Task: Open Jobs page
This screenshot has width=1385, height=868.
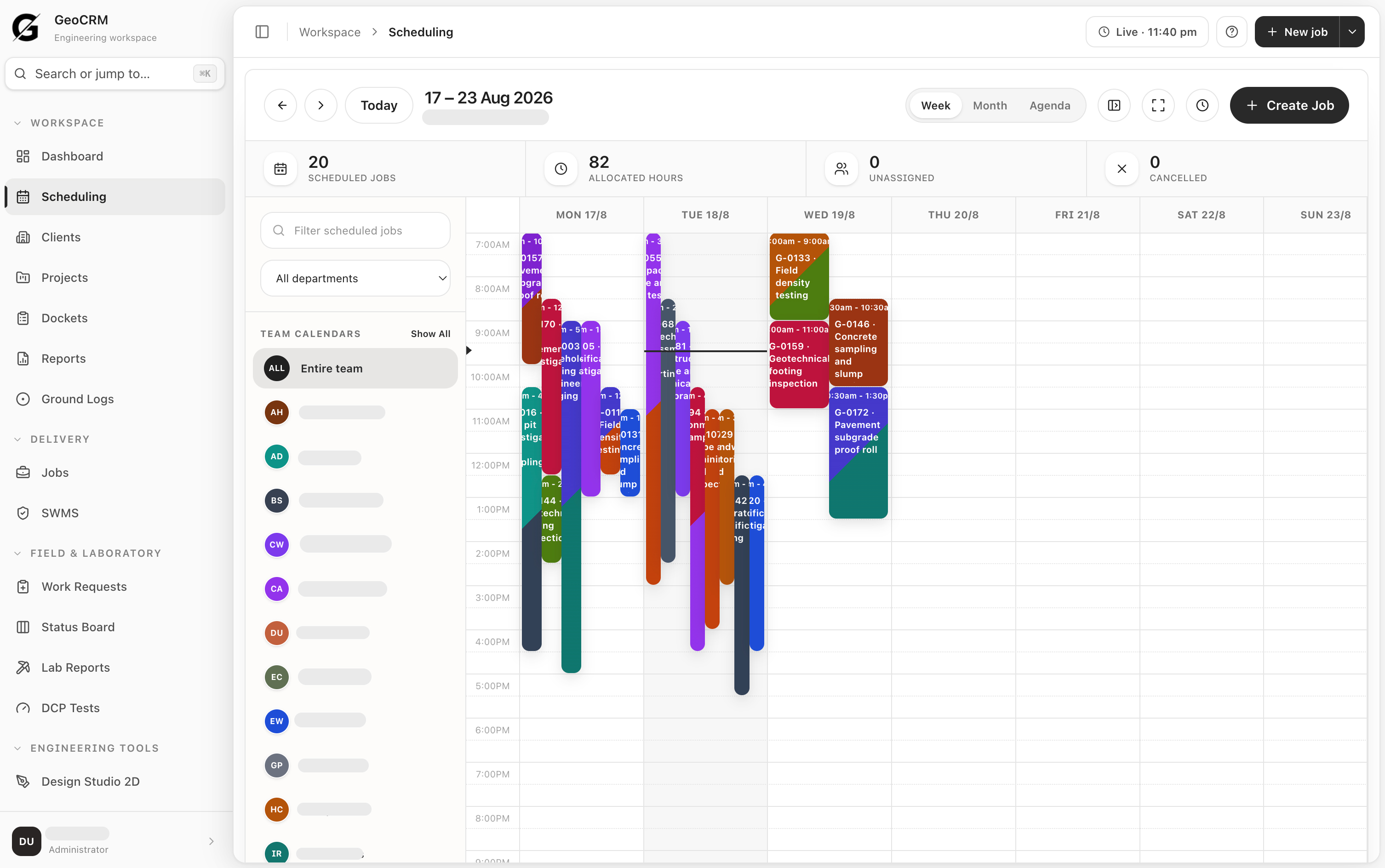Action: point(115,473)
